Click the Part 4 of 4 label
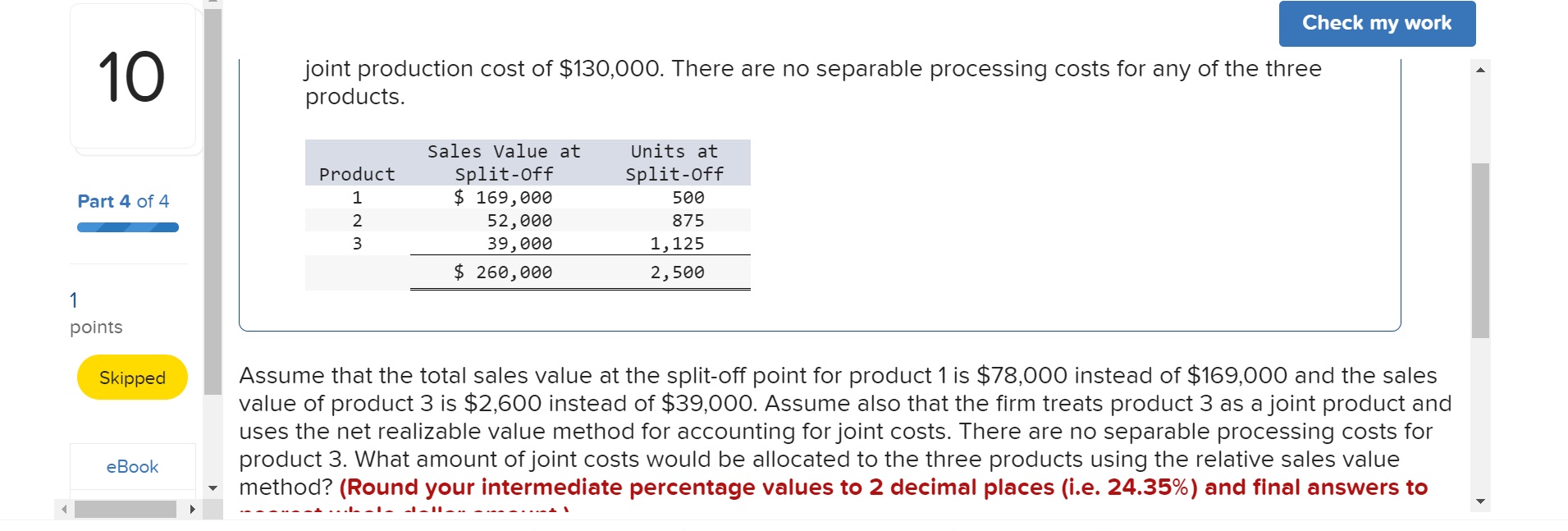The width and height of the screenshot is (1568, 531). pos(123,201)
